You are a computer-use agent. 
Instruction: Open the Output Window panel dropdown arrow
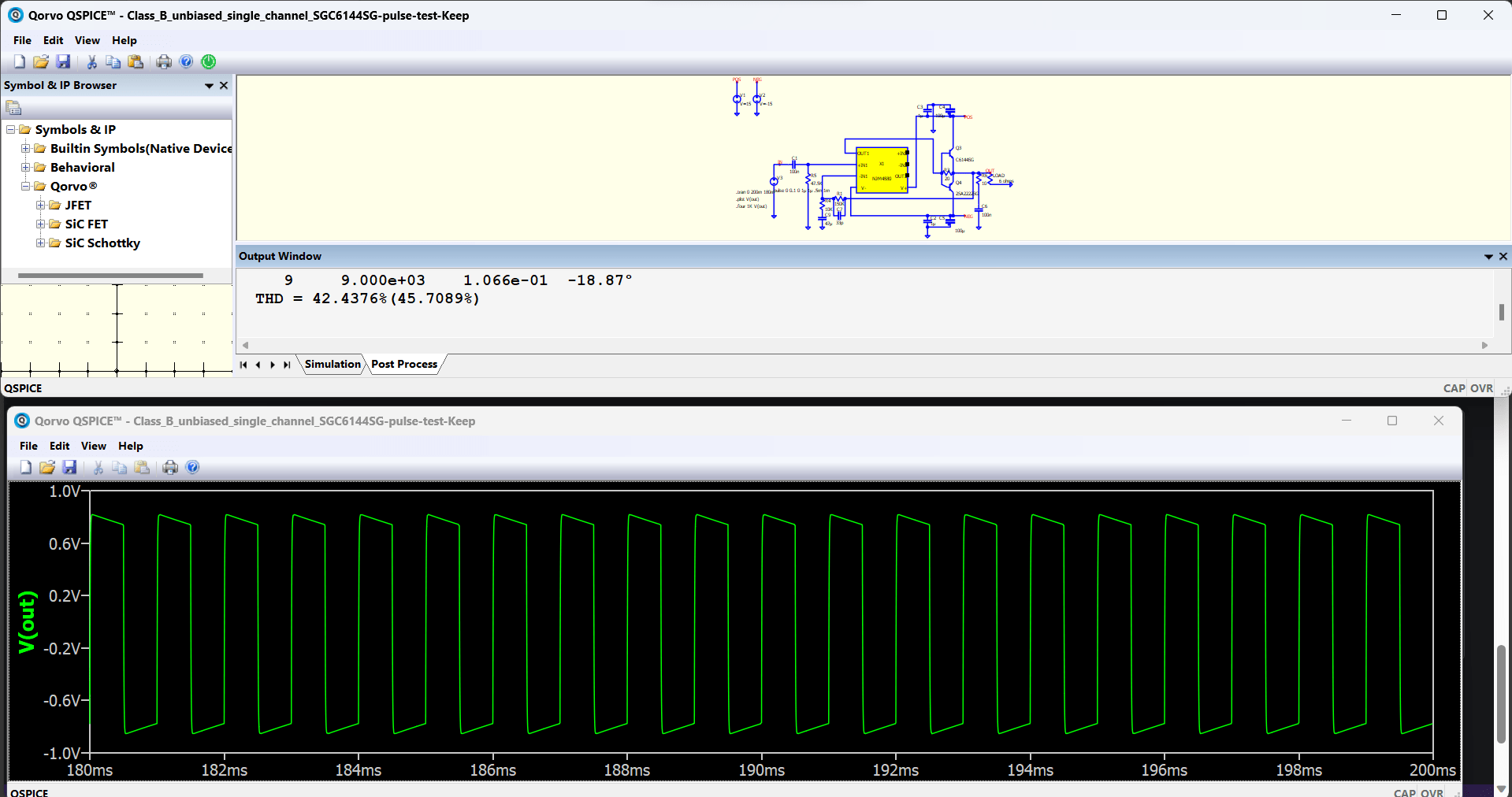1488,257
